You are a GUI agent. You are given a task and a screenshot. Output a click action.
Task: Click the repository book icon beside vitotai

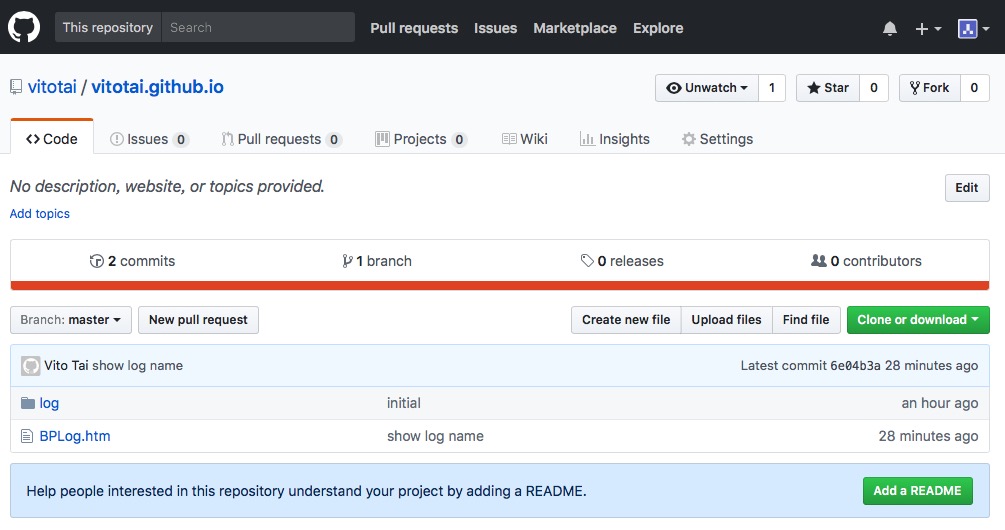point(16,87)
